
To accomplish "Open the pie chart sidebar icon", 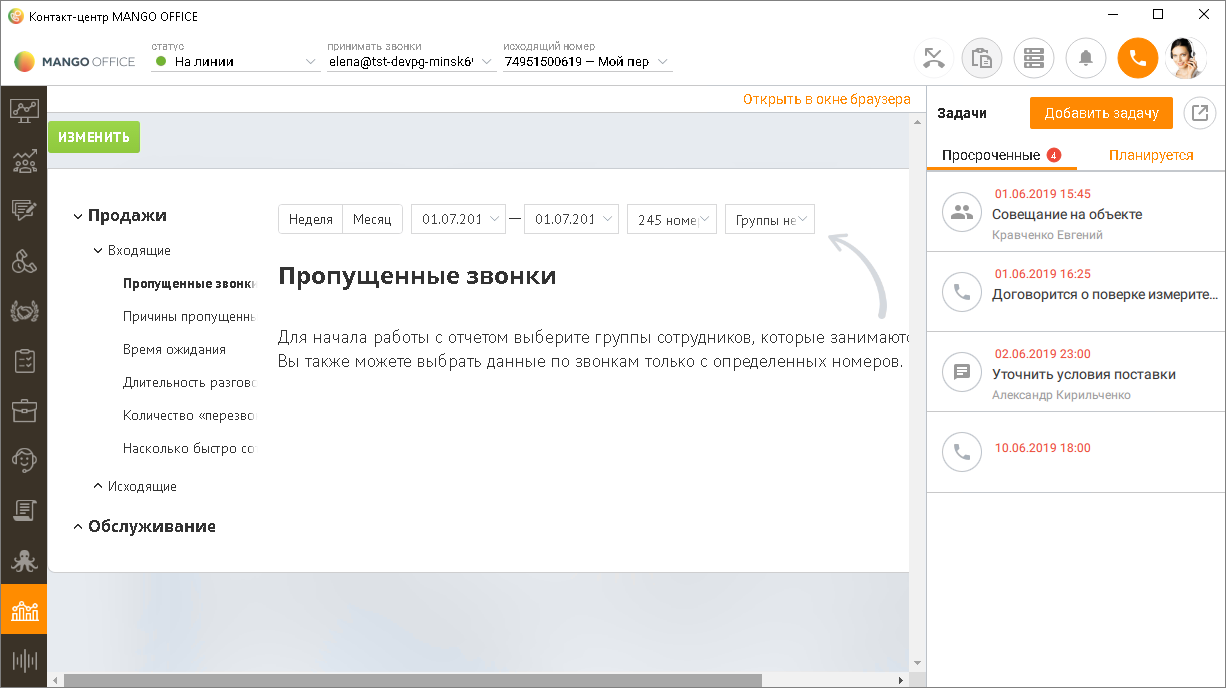I will [24, 261].
